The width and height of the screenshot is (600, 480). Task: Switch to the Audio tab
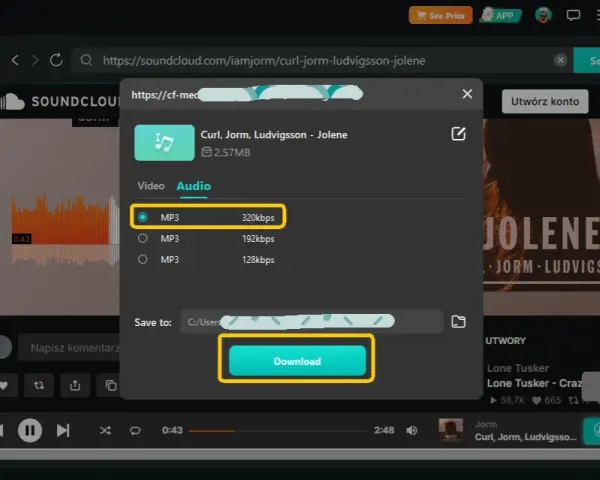(194, 186)
